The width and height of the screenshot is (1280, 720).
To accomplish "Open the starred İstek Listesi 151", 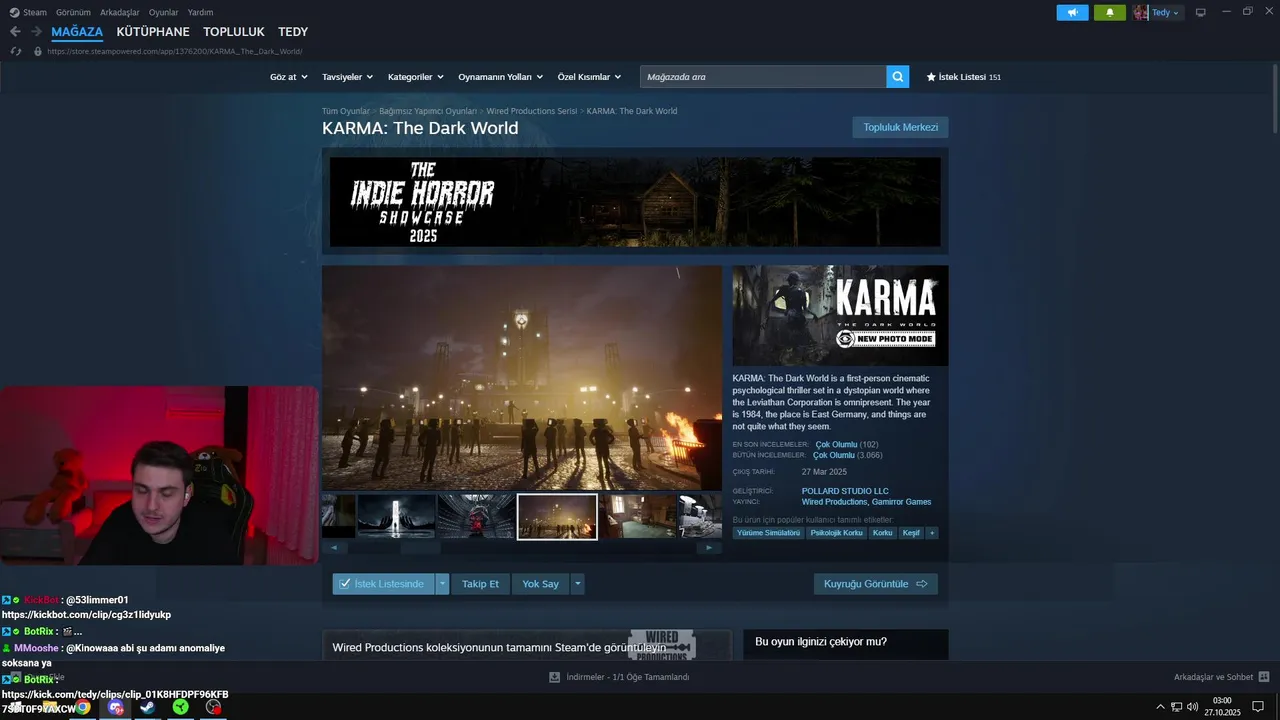I will 963,77.
